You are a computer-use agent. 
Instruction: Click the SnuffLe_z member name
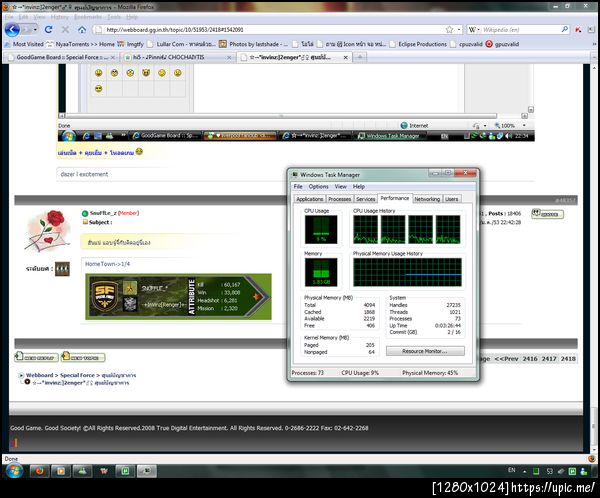[103, 213]
